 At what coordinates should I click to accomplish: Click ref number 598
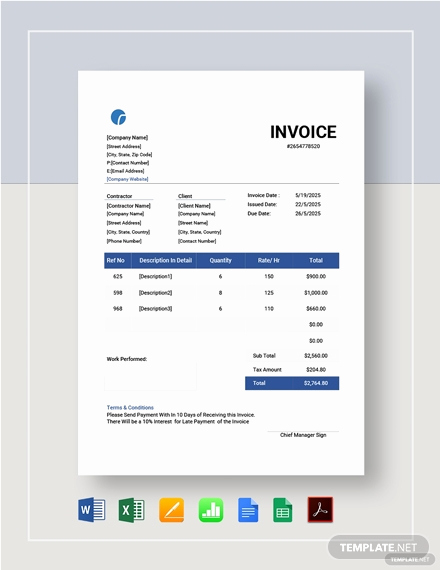tap(118, 293)
